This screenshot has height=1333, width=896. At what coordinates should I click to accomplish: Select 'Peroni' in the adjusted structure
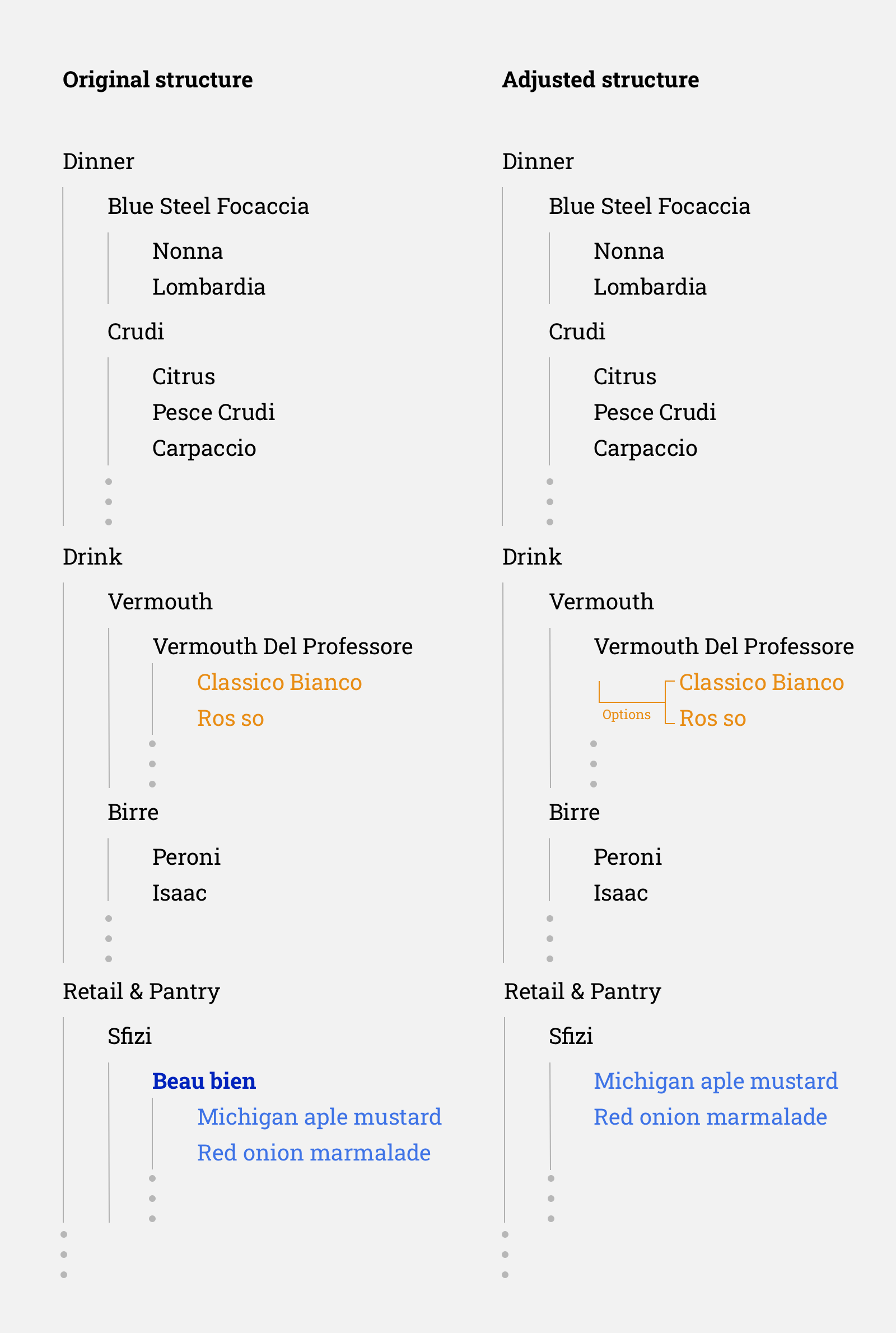(627, 857)
